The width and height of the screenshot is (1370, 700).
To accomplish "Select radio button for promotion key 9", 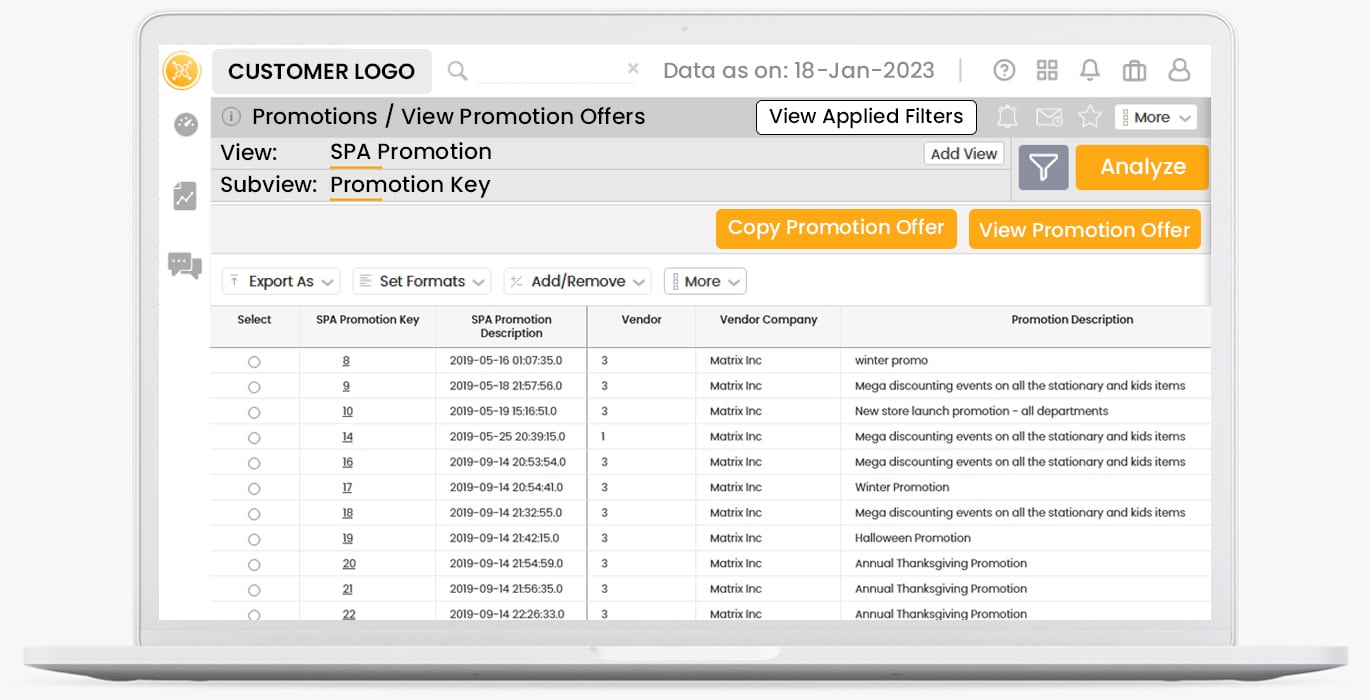I will [254, 387].
